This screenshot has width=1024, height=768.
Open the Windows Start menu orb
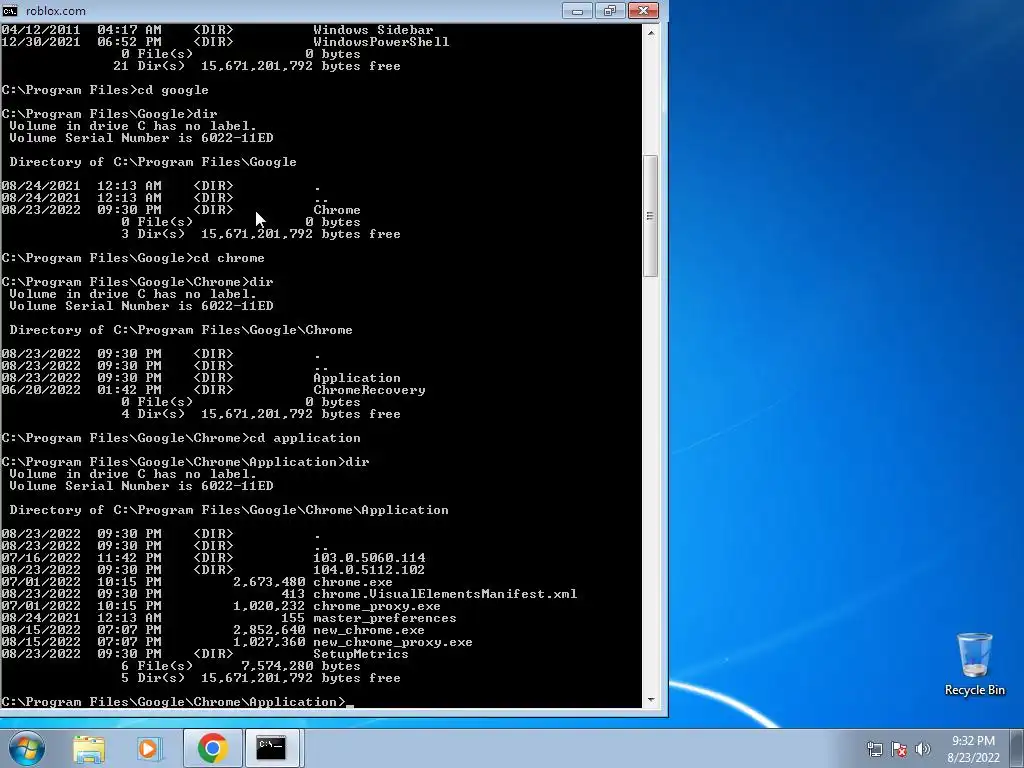click(x=26, y=748)
